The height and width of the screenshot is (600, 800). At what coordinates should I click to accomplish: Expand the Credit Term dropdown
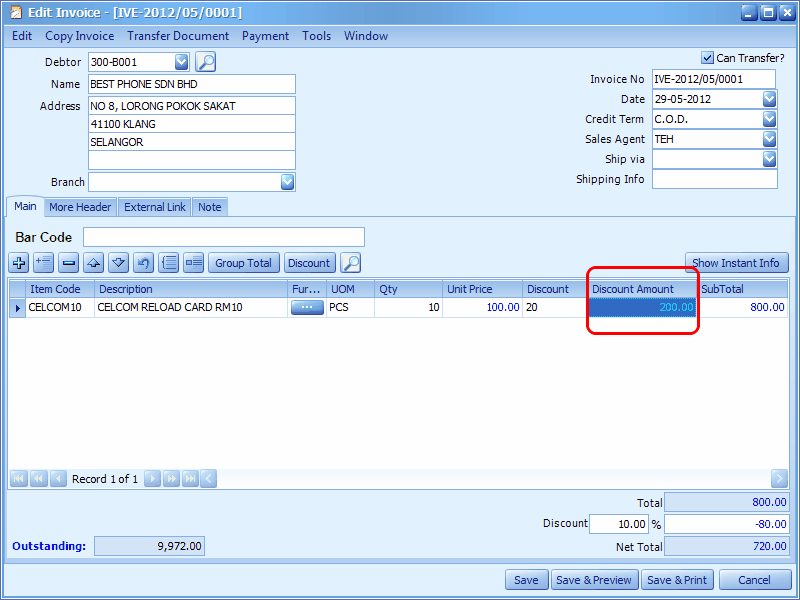pos(769,119)
